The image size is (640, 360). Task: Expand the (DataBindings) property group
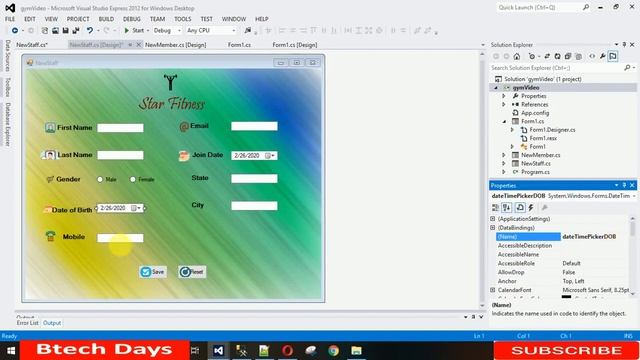[493, 228]
